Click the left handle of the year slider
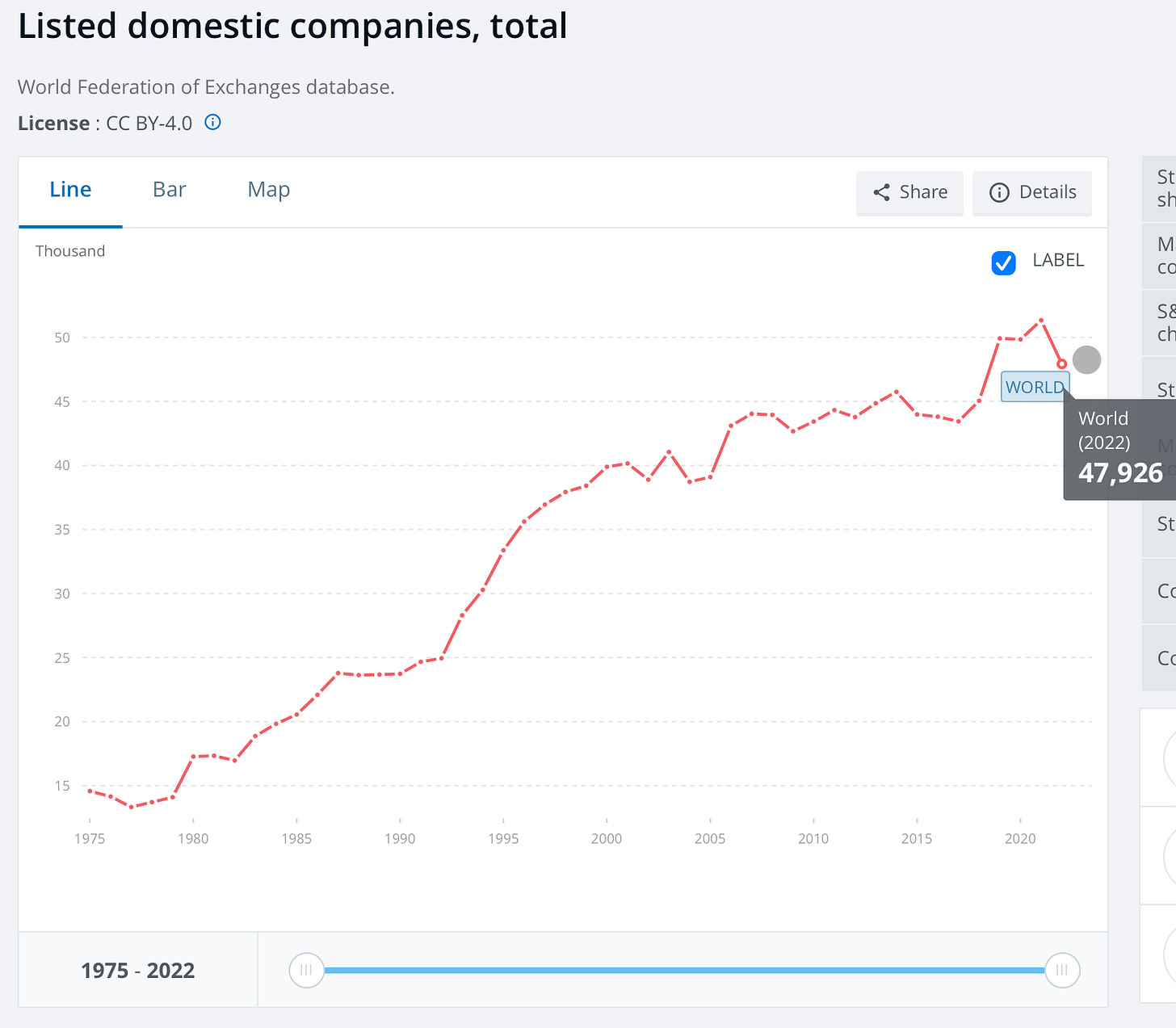The height and width of the screenshot is (1028, 1176). [x=307, y=970]
